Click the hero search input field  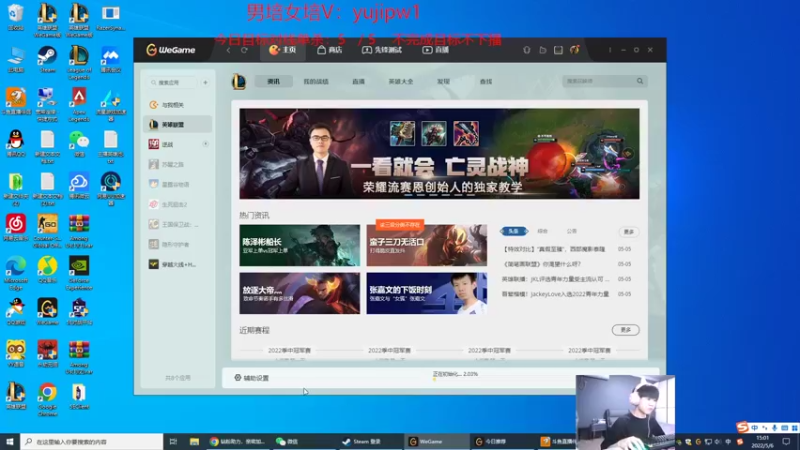click(x=598, y=81)
